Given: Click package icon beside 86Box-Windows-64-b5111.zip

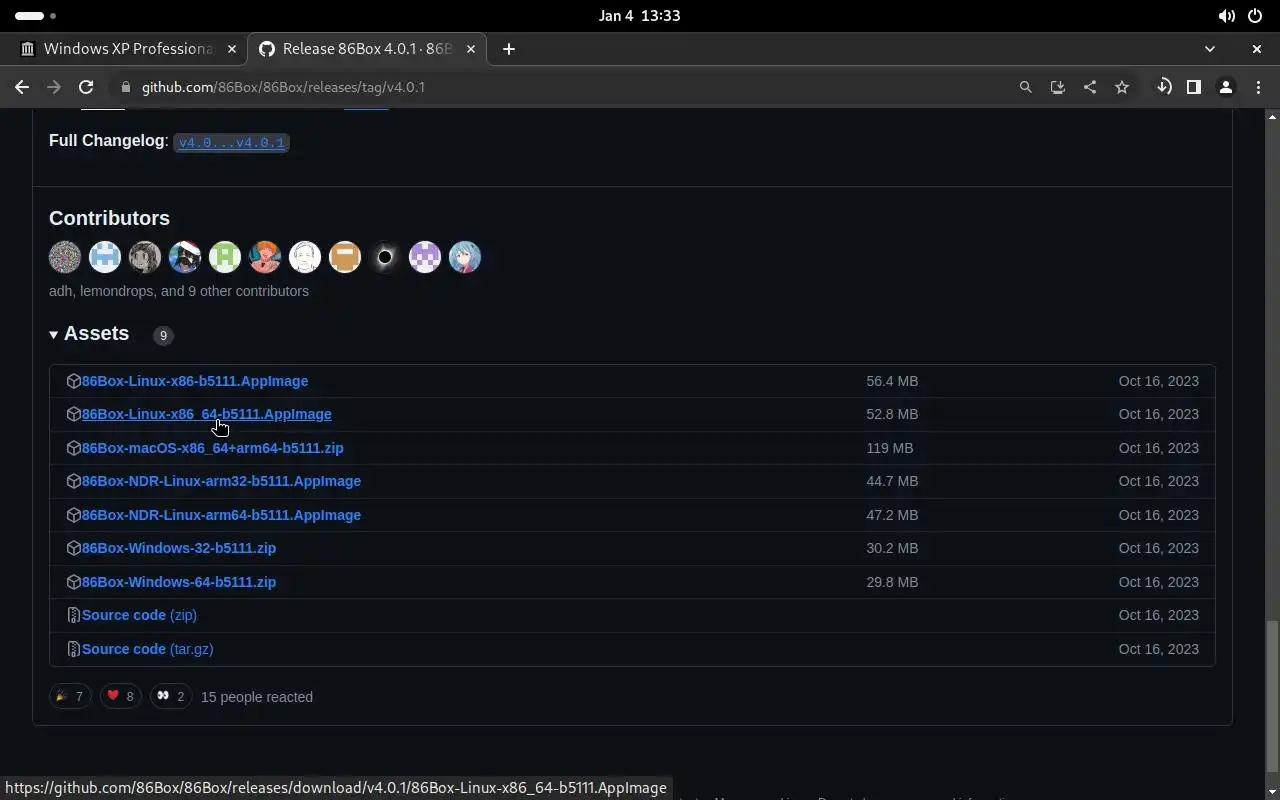Looking at the screenshot, I should tap(73, 582).
